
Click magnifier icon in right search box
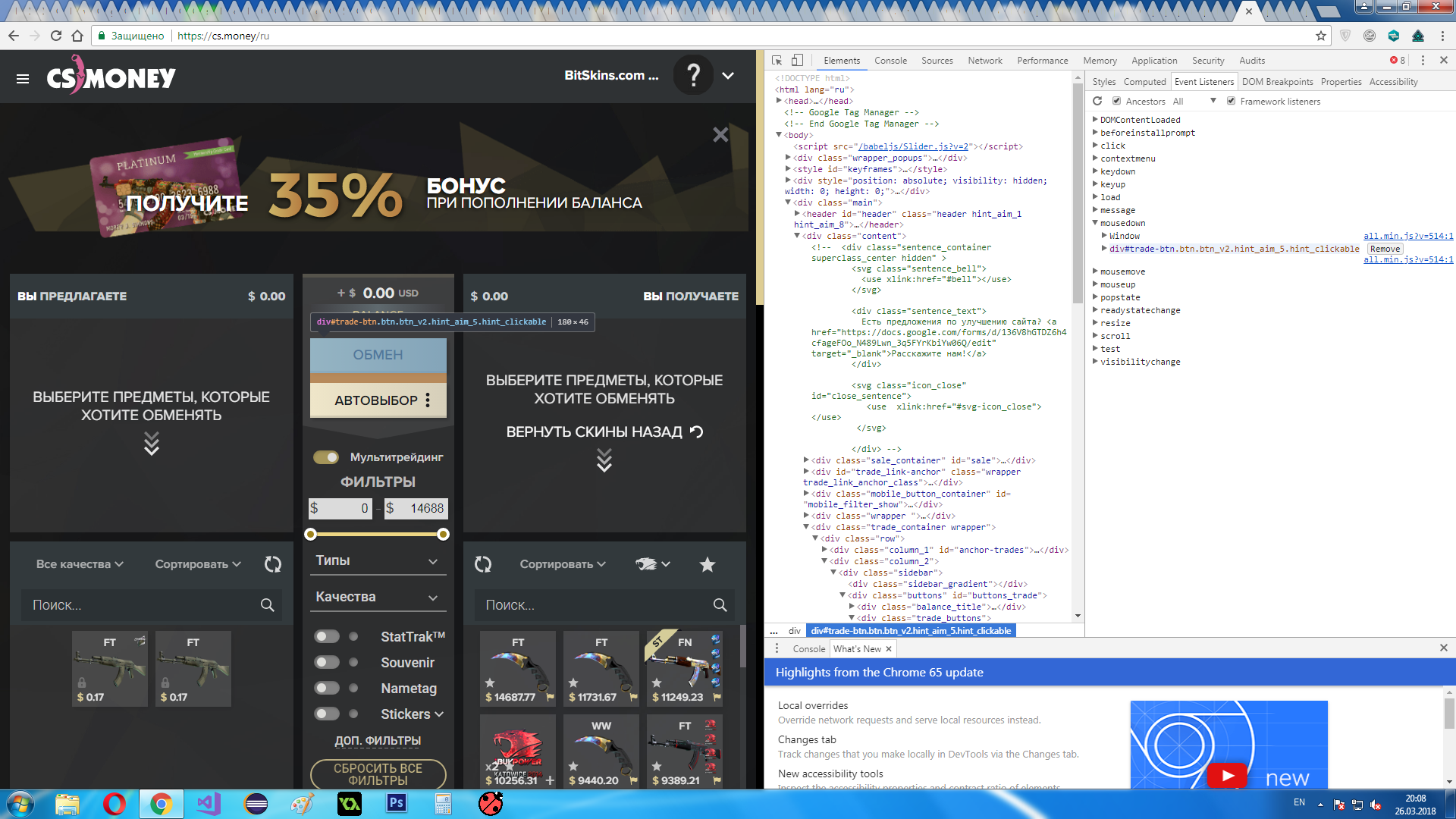pos(720,605)
